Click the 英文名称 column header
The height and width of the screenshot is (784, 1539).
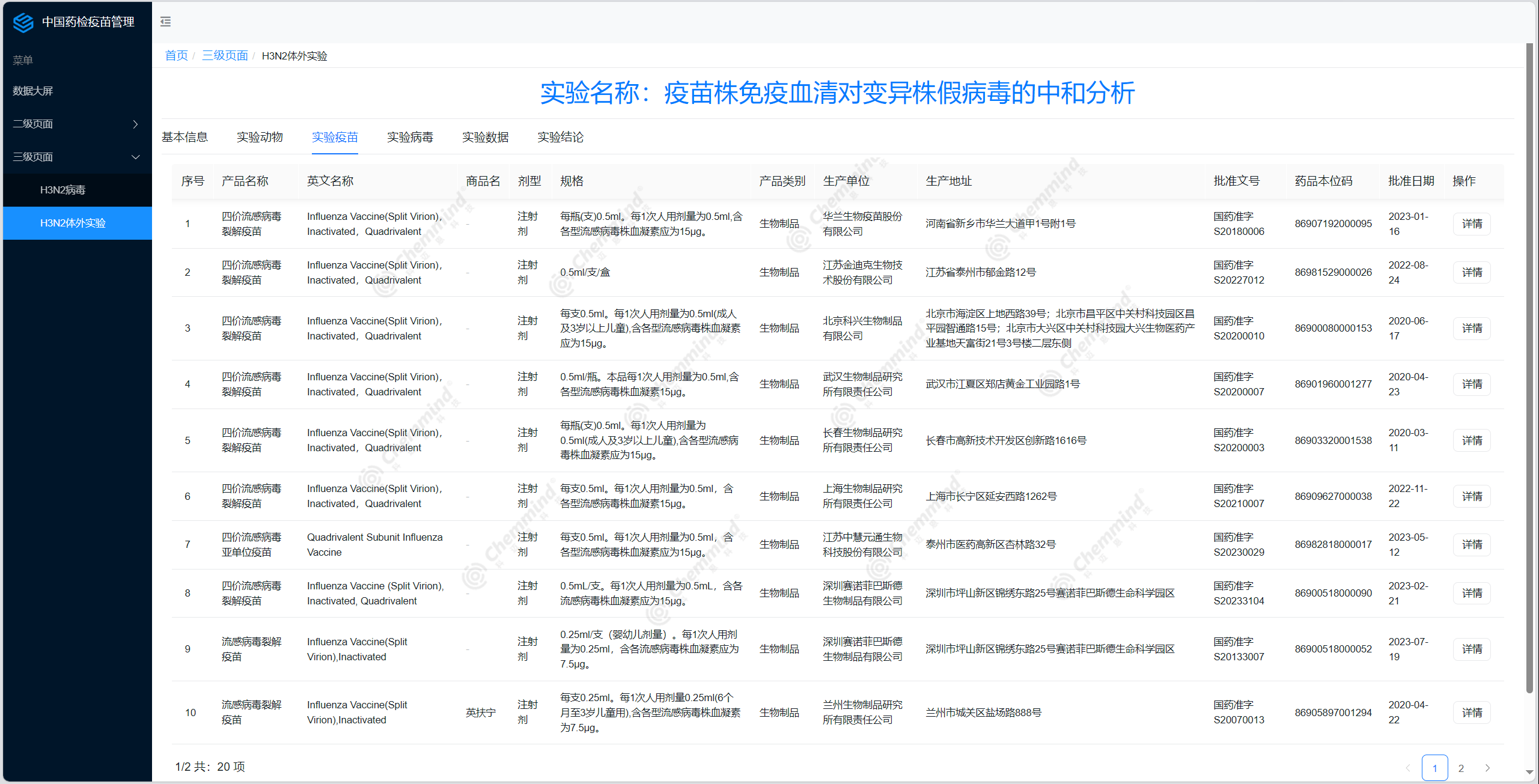pyautogui.click(x=330, y=181)
